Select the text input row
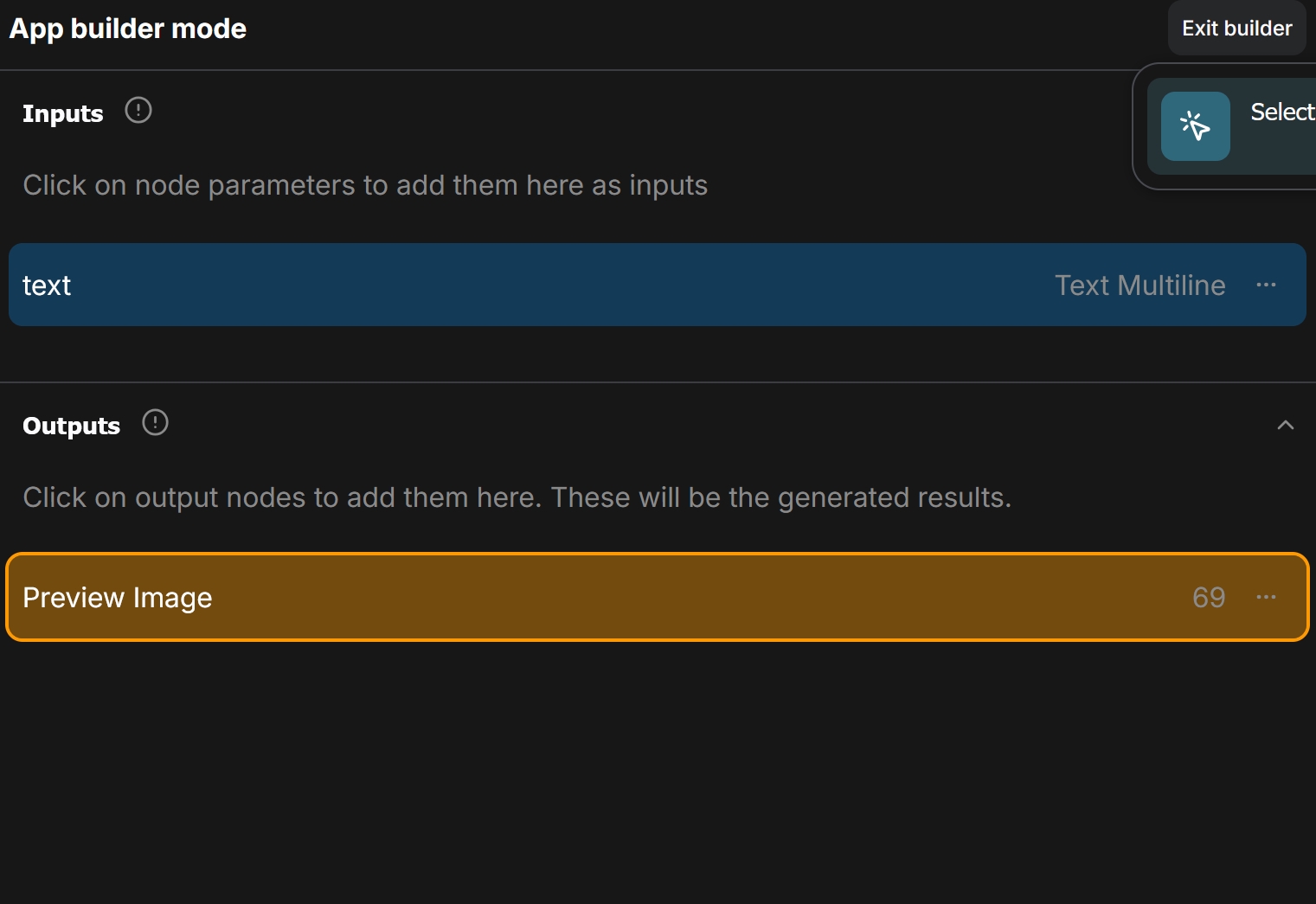The width and height of the screenshot is (1316, 904). click(x=658, y=285)
